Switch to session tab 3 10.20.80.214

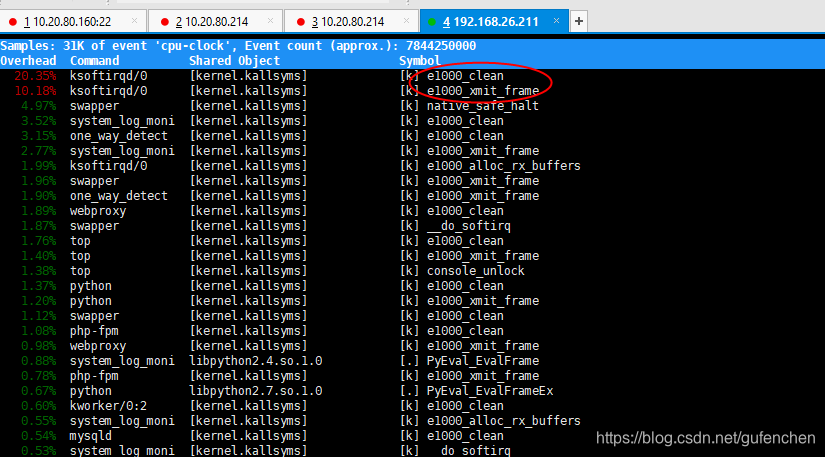point(351,22)
